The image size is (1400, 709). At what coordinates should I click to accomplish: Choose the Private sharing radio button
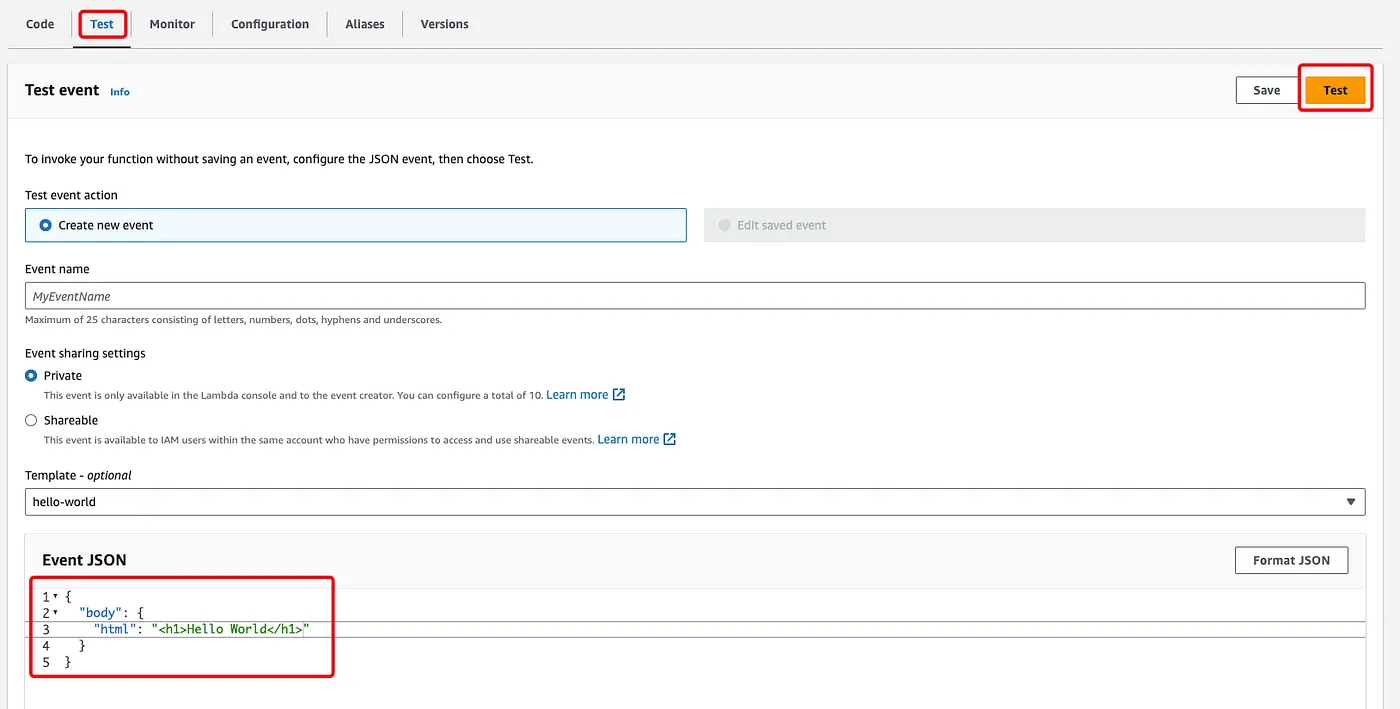coord(31,376)
